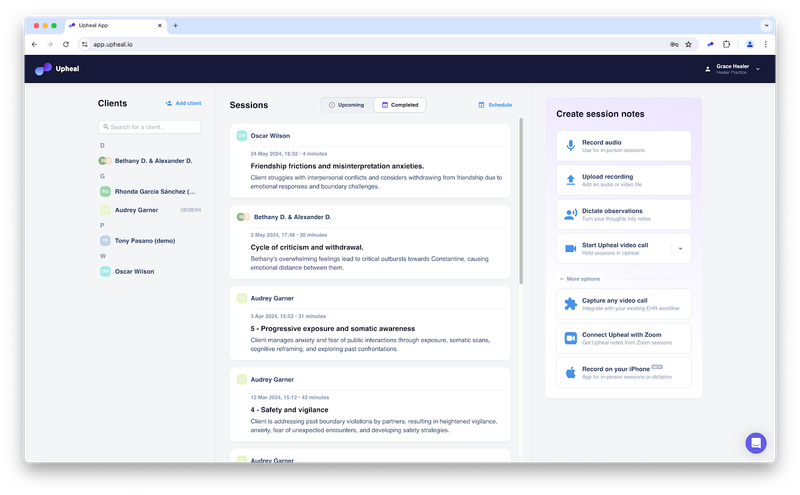The image size is (800, 495).
Task: Click the Tony Pasano avatar in clients
Action: [105, 241]
